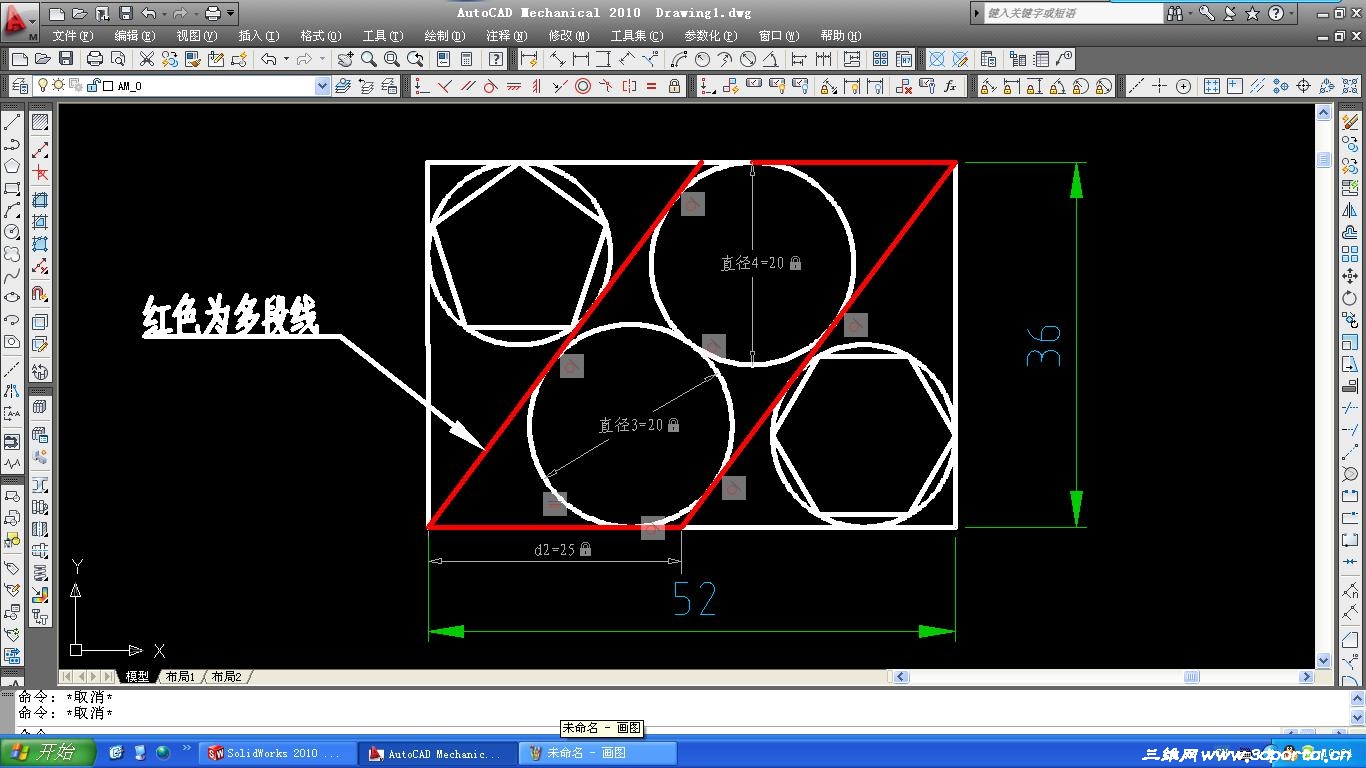Image resolution: width=1366 pixels, height=768 pixels.
Task: Select the Ellipse draw tool
Action: [12, 298]
